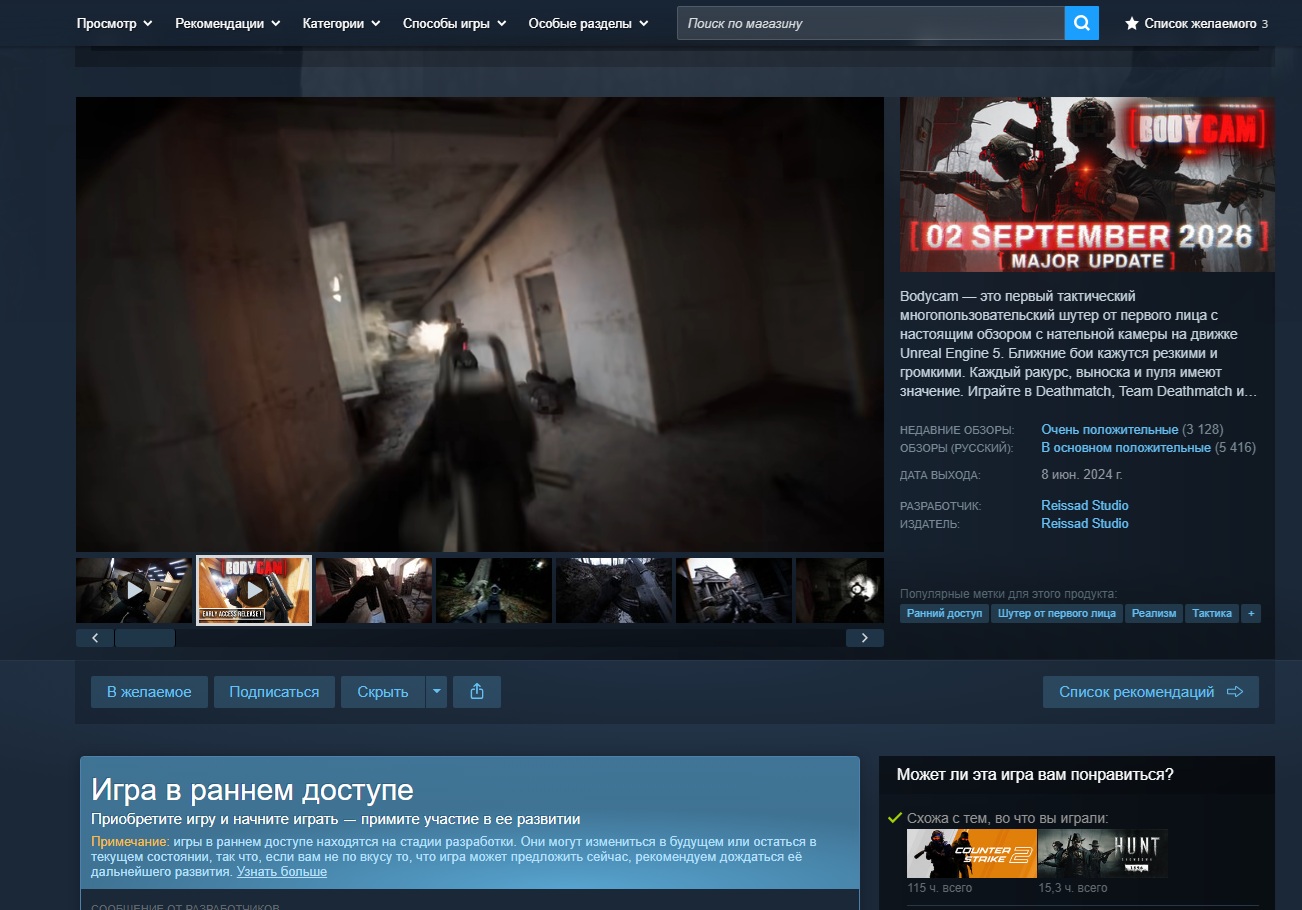The height and width of the screenshot is (910, 1302).
Task: Click the Узнать больше link
Action: pyautogui.click(x=282, y=872)
